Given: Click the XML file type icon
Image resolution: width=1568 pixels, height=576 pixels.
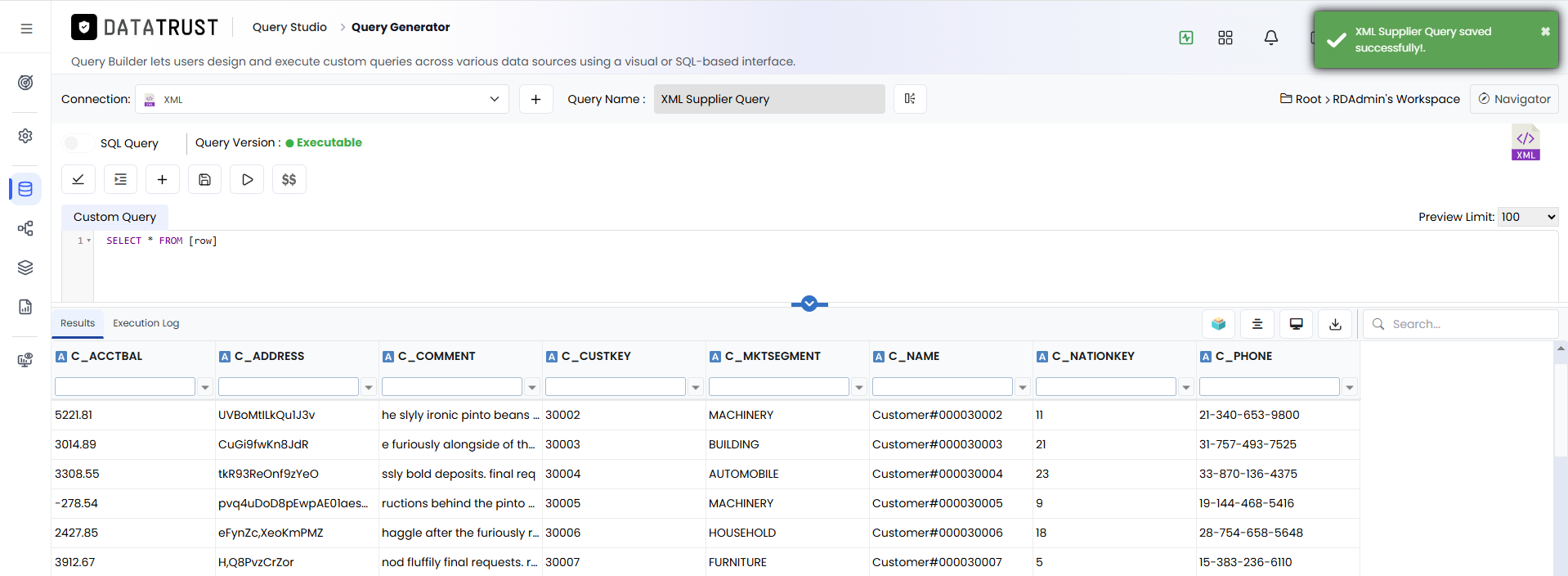Looking at the screenshot, I should coord(1525,142).
